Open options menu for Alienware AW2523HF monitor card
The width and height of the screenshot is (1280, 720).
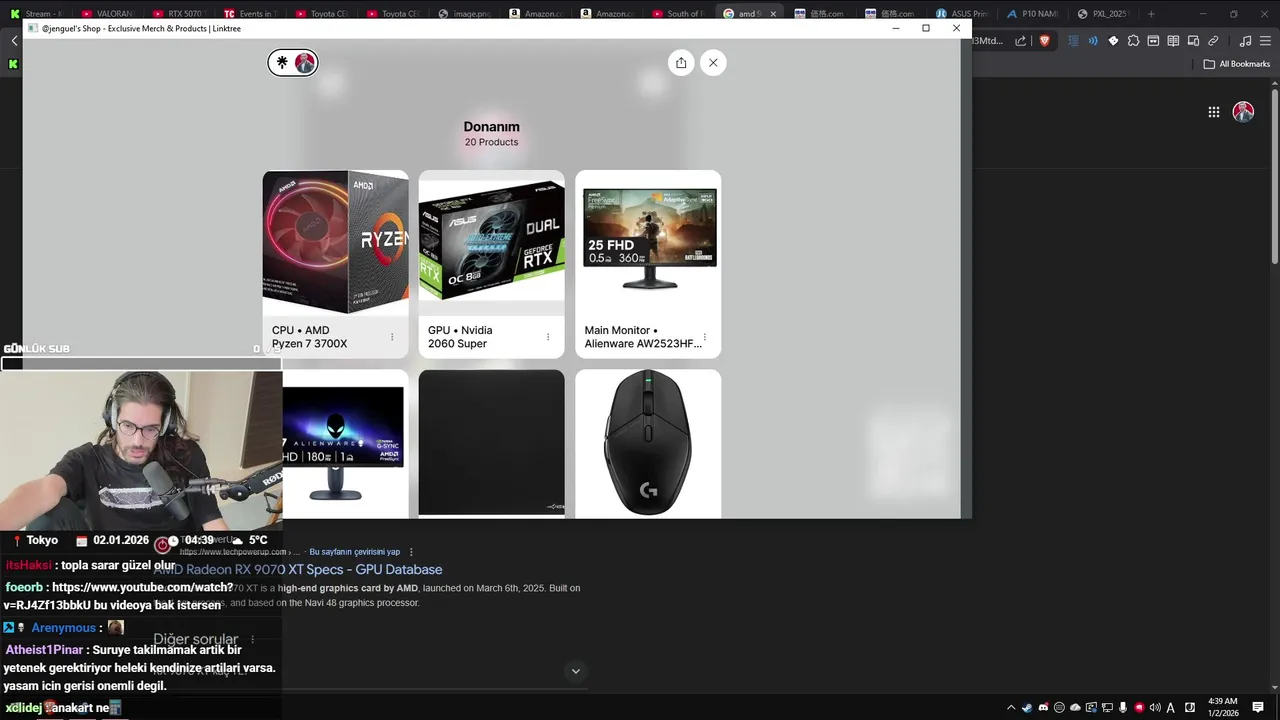[x=705, y=337]
